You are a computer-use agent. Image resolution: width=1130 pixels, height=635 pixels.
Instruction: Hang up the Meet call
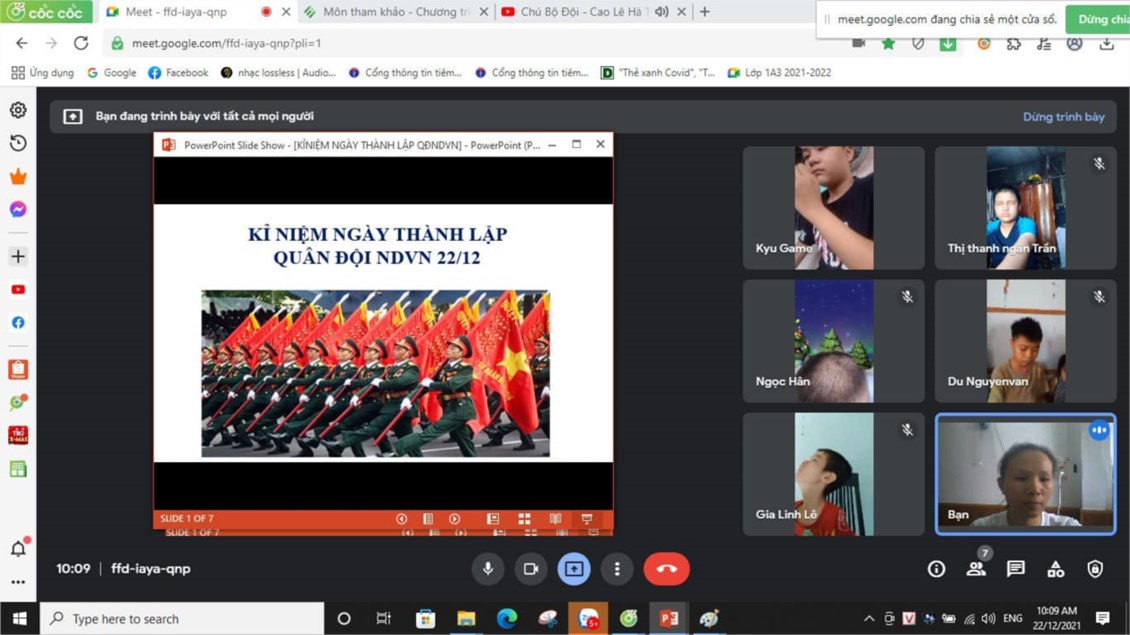(666, 568)
